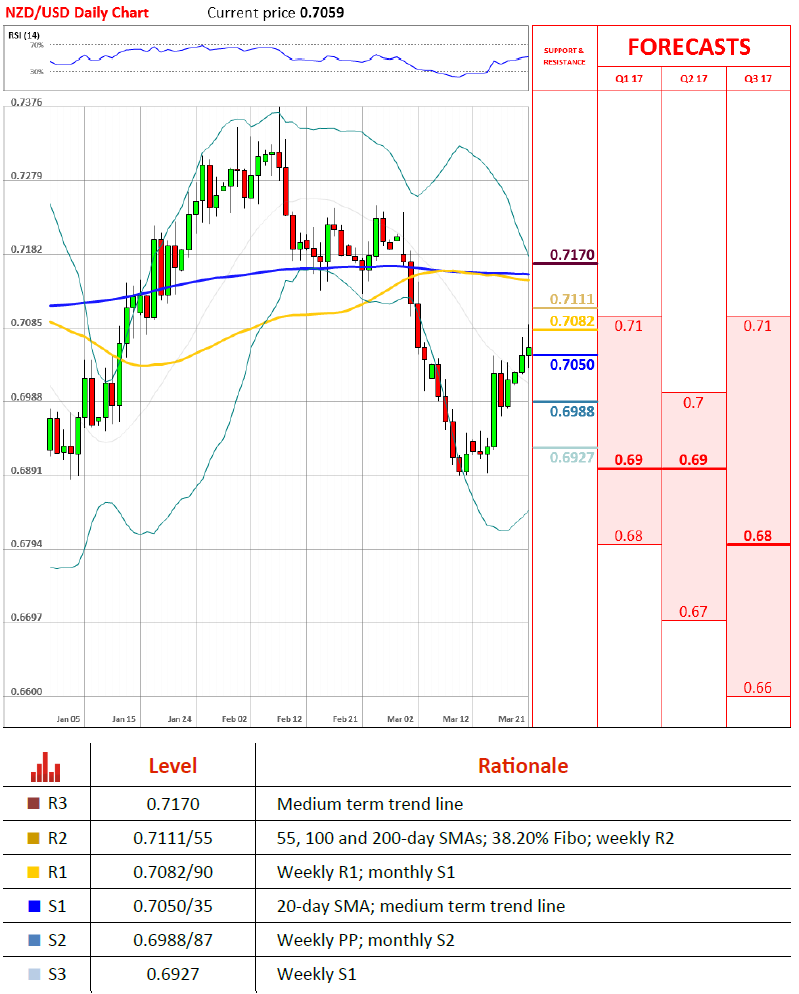Select the Q1 17 forecast column header

[x=629, y=79]
